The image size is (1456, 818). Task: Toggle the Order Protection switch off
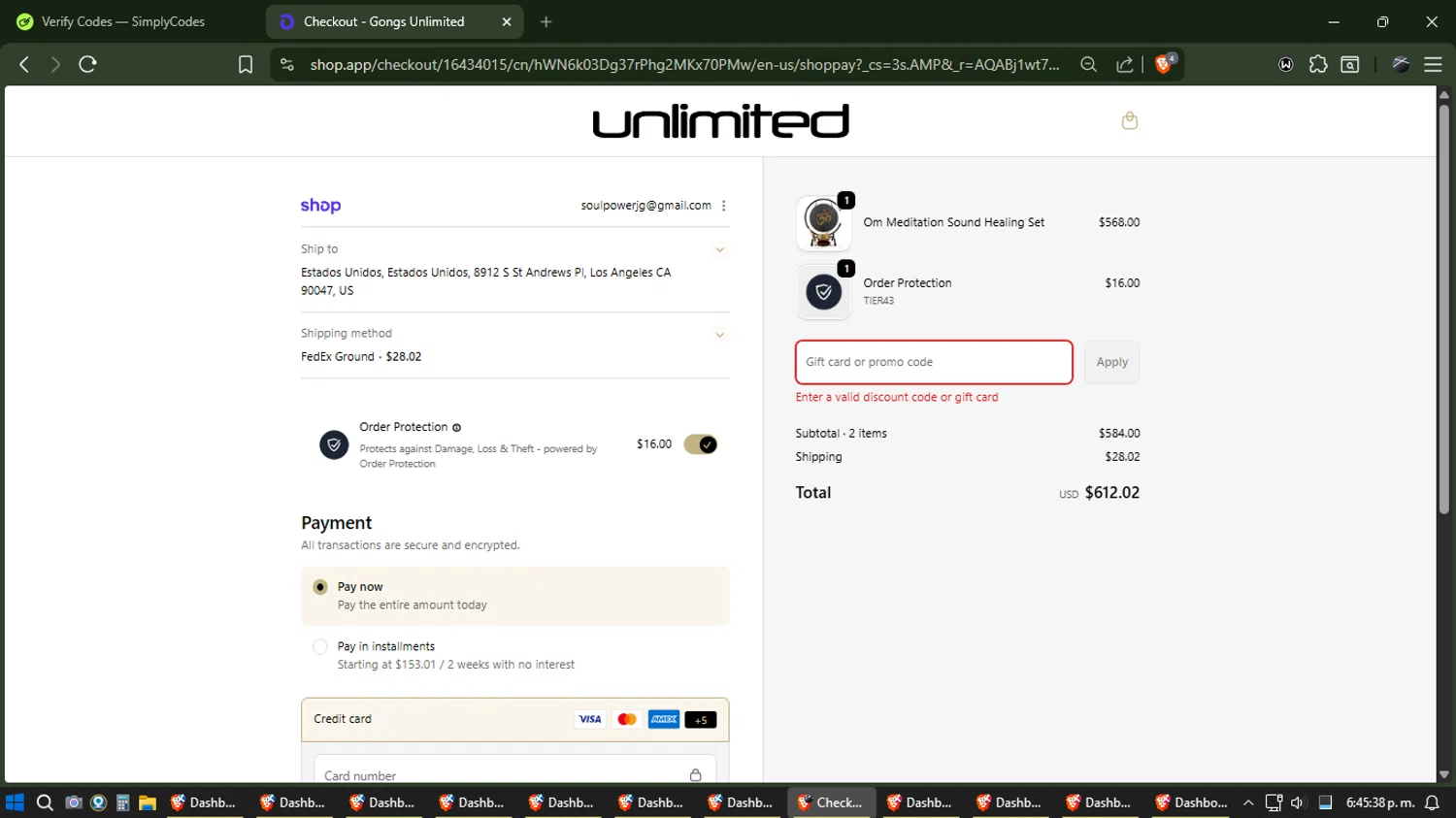[701, 444]
